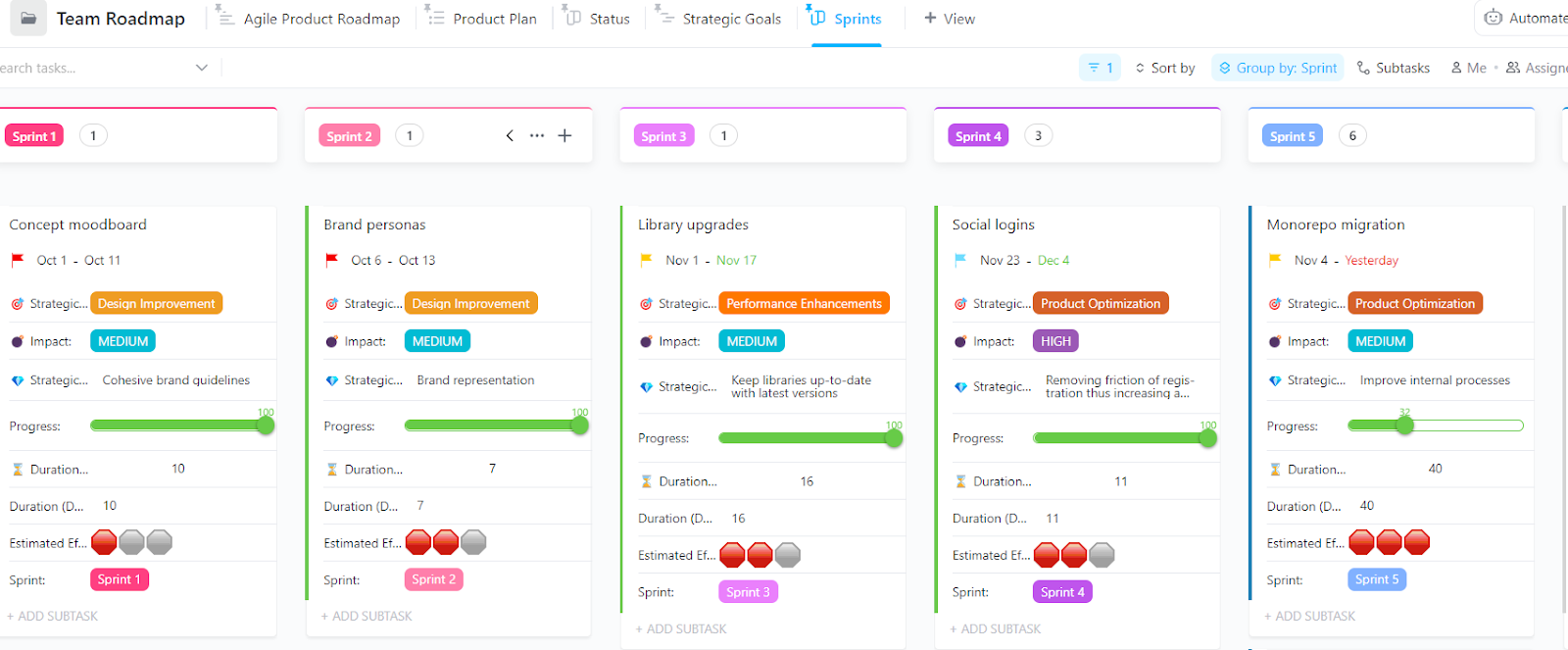Toggle the Subtasks view option
The width and height of the screenshot is (1568, 650).
click(1393, 68)
